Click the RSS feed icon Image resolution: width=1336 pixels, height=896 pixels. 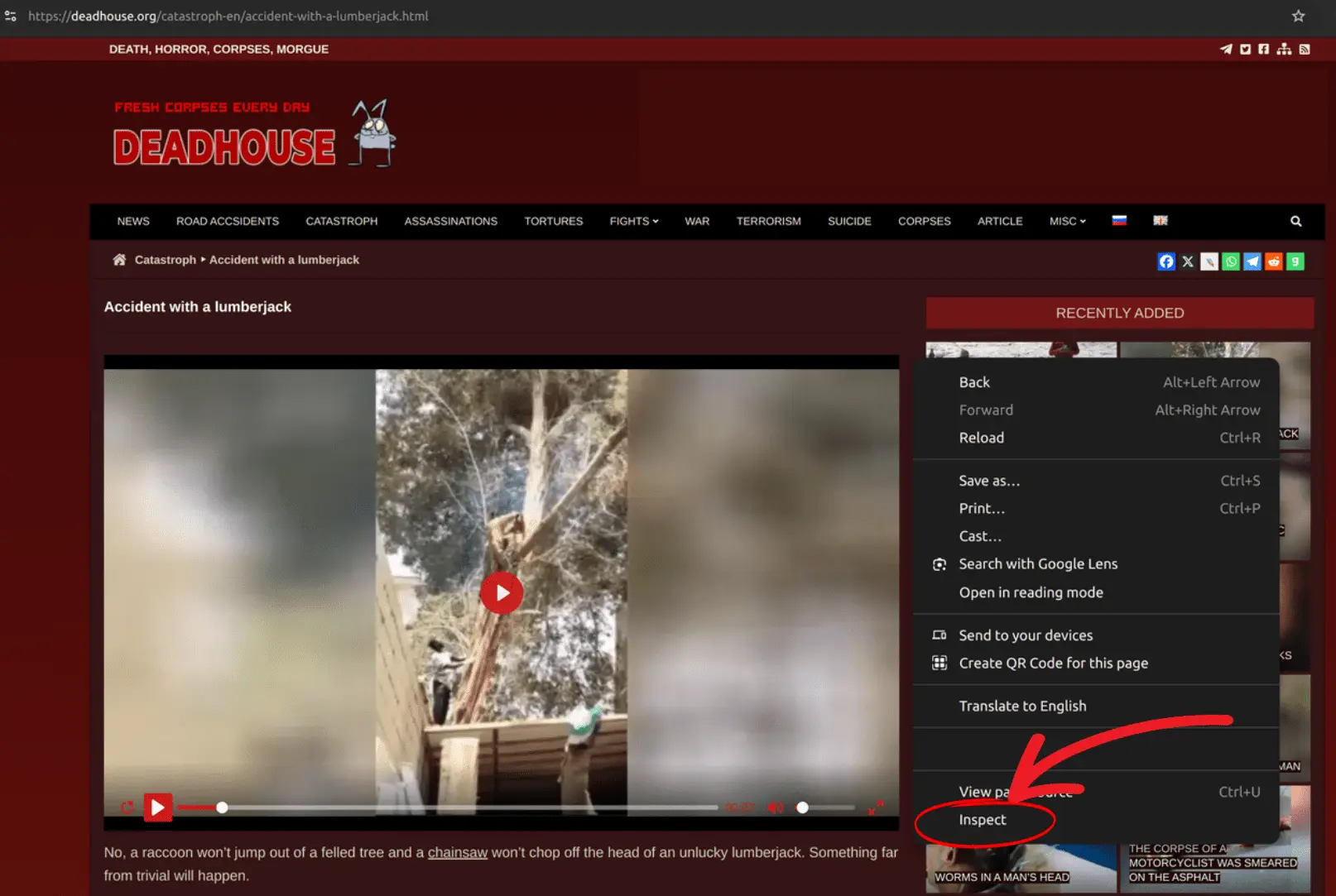[1305, 50]
